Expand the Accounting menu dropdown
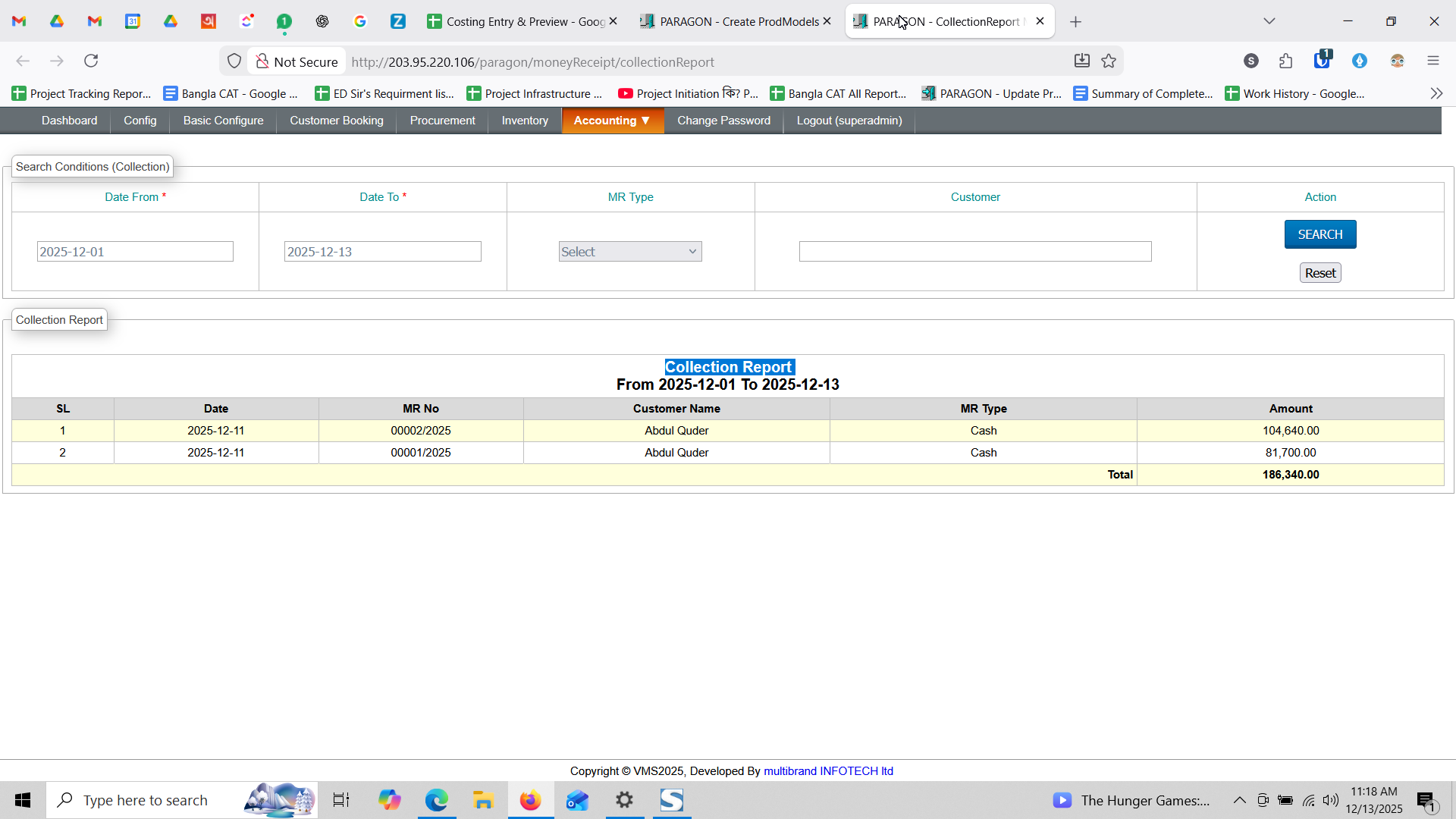 click(x=612, y=121)
